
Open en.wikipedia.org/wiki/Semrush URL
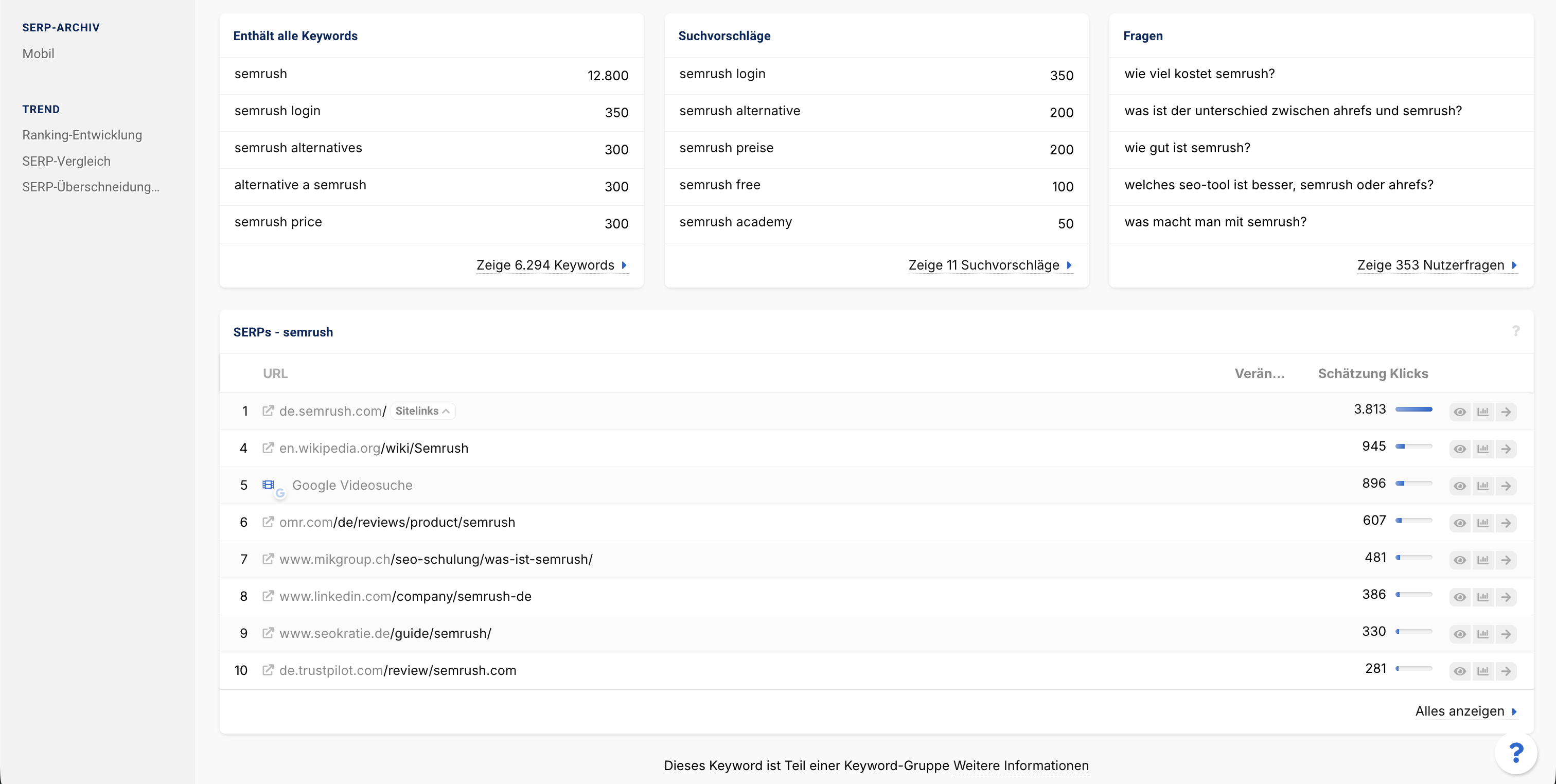coord(373,448)
